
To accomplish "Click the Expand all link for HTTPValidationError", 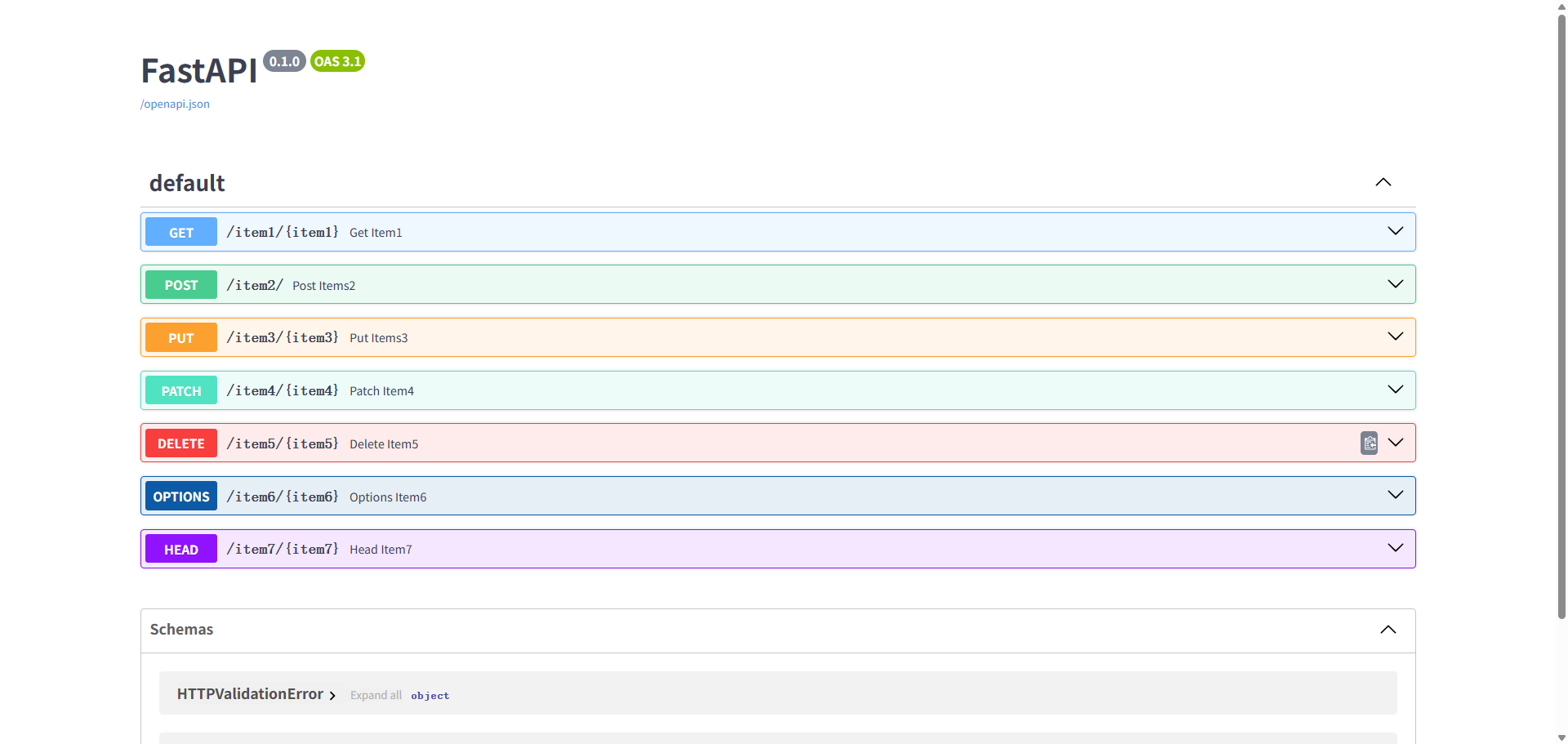I will point(376,695).
